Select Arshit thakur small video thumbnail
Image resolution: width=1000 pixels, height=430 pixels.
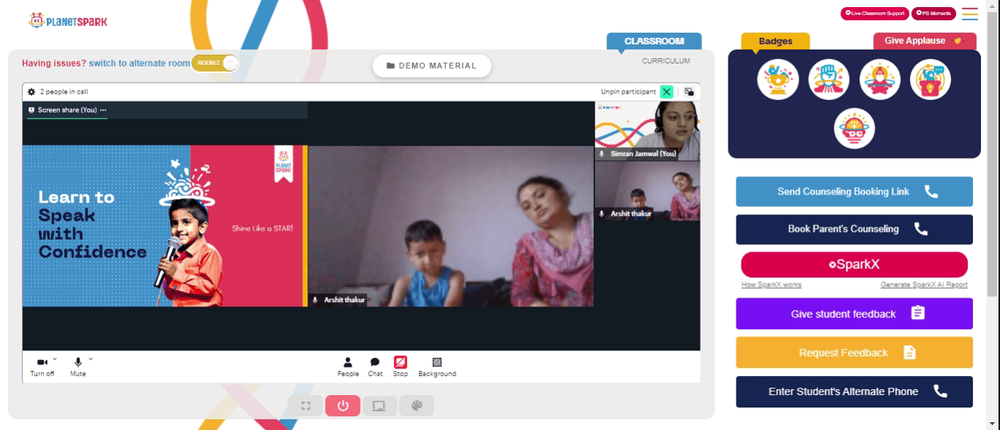tap(647, 191)
